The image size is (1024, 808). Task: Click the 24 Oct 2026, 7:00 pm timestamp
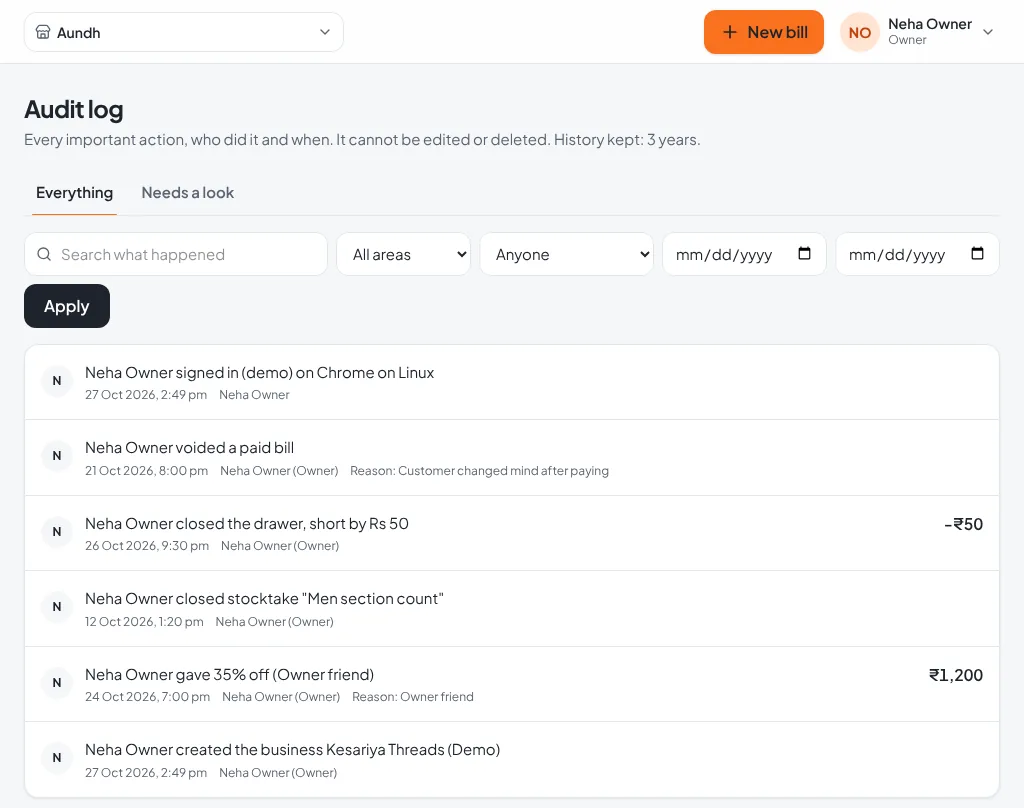(148, 696)
